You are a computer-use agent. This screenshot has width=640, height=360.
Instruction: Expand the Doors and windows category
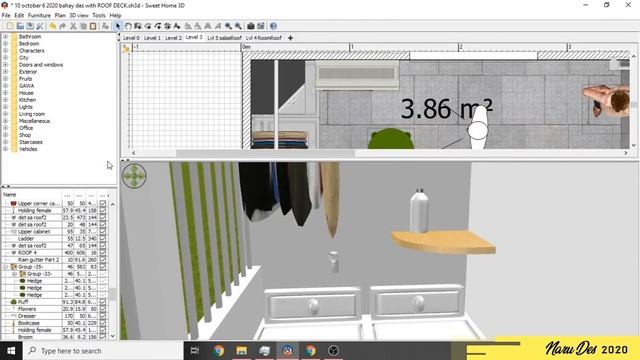[6, 64]
